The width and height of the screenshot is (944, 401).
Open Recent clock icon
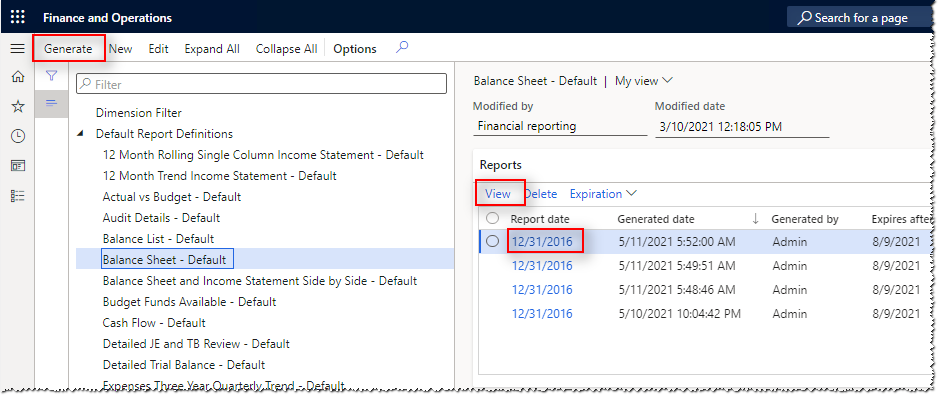[x=17, y=136]
